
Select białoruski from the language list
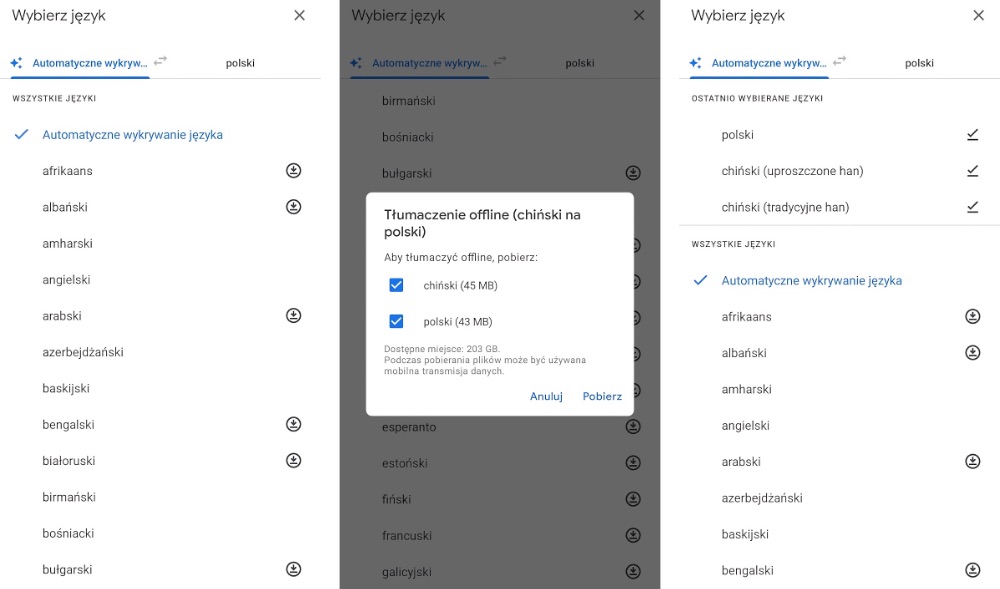coord(69,461)
